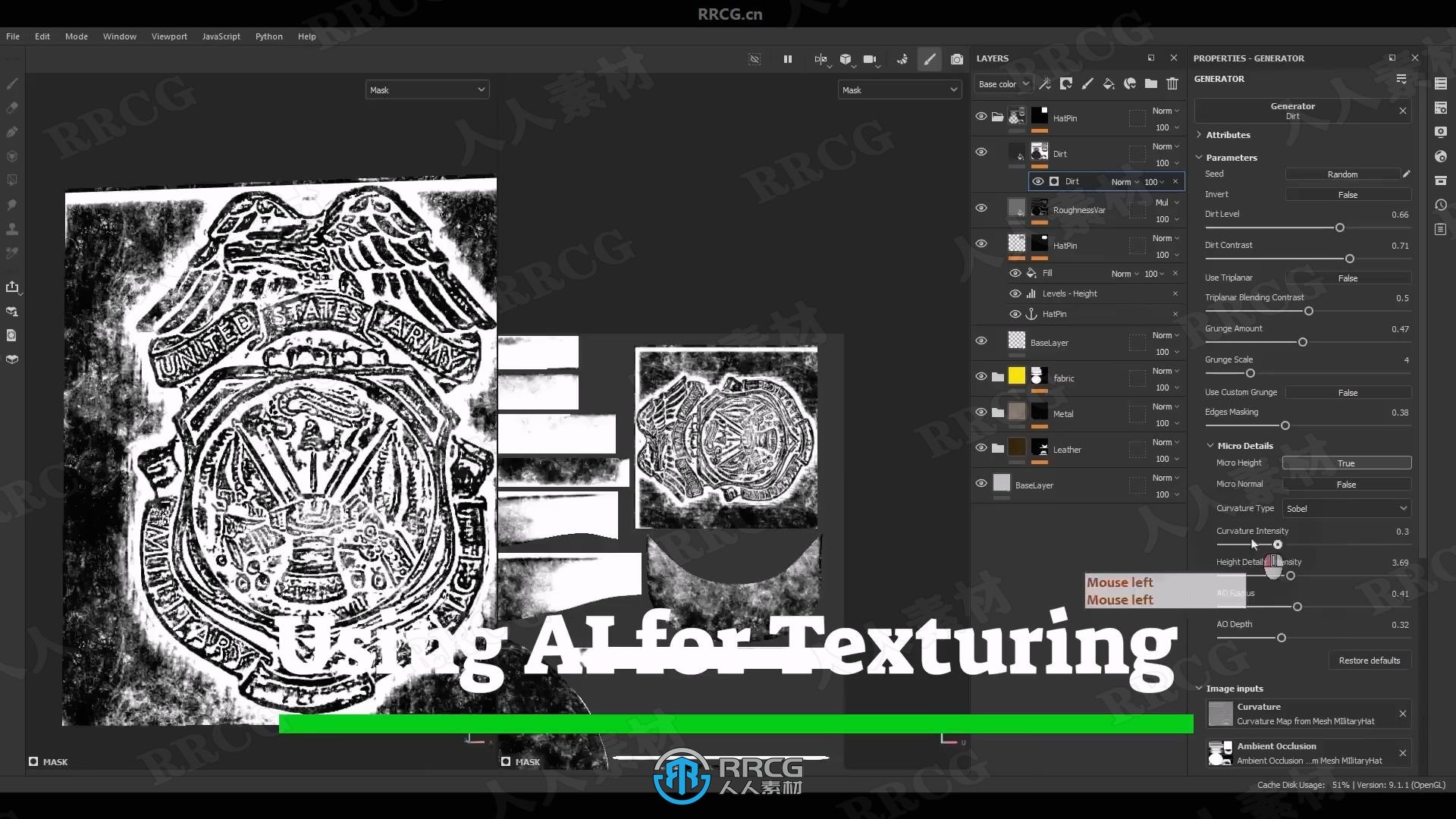The image size is (1456, 819).
Task: Toggle visibility of Levels - Height effect
Action: [1015, 293]
